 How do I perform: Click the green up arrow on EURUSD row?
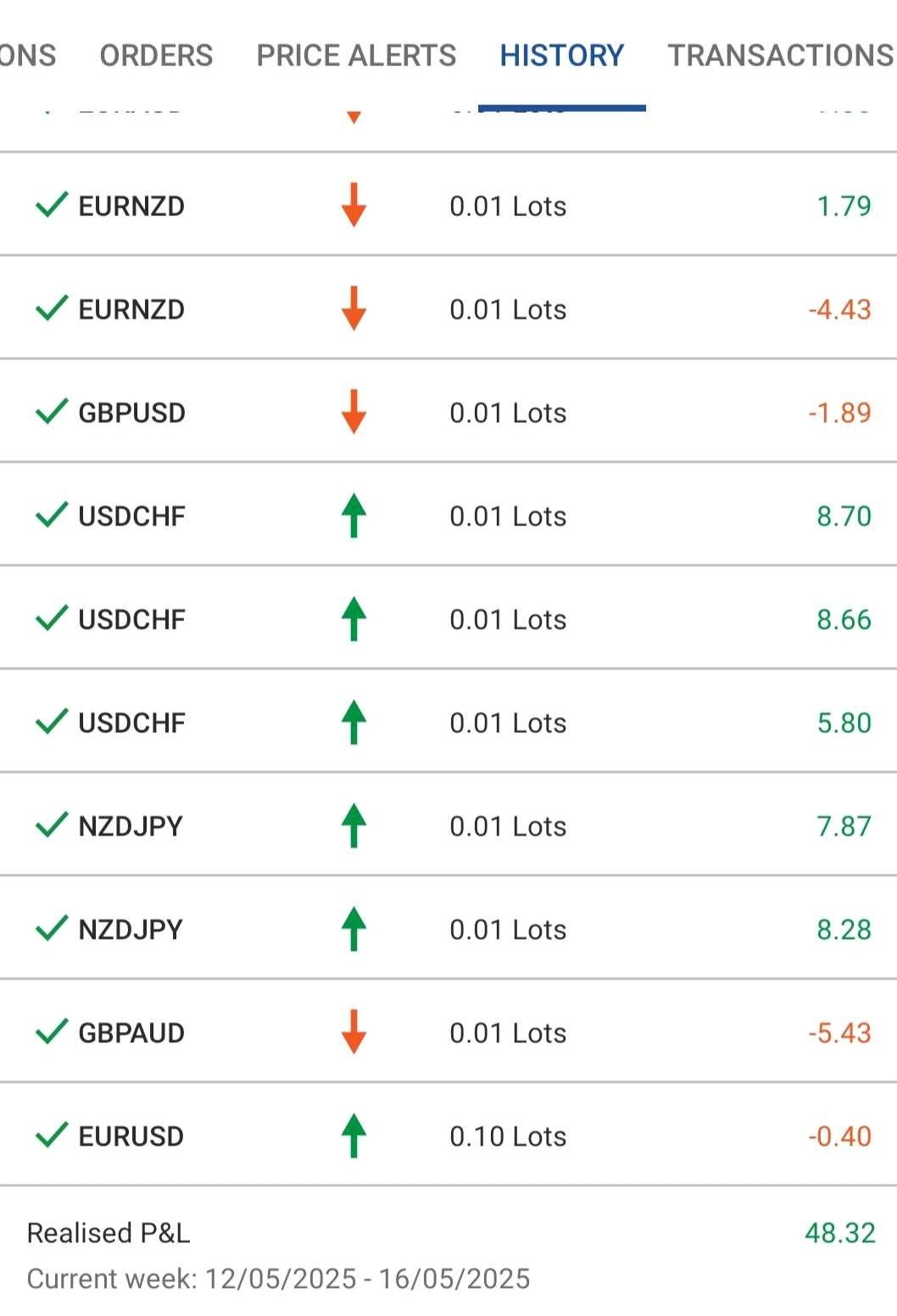[x=354, y=1136]
